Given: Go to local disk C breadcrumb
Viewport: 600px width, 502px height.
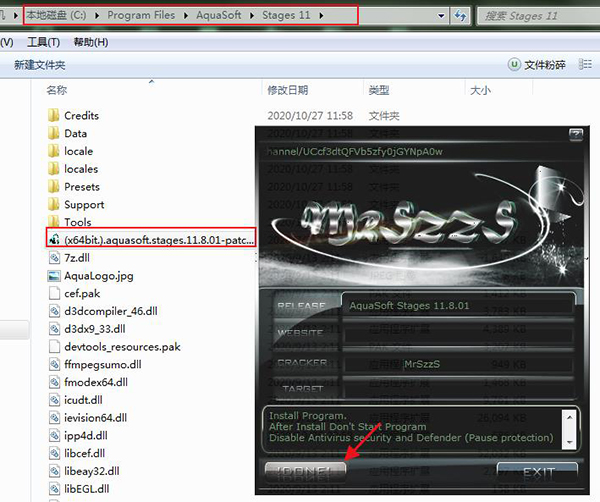Looking at the screenshot, I should pos(56,15).
